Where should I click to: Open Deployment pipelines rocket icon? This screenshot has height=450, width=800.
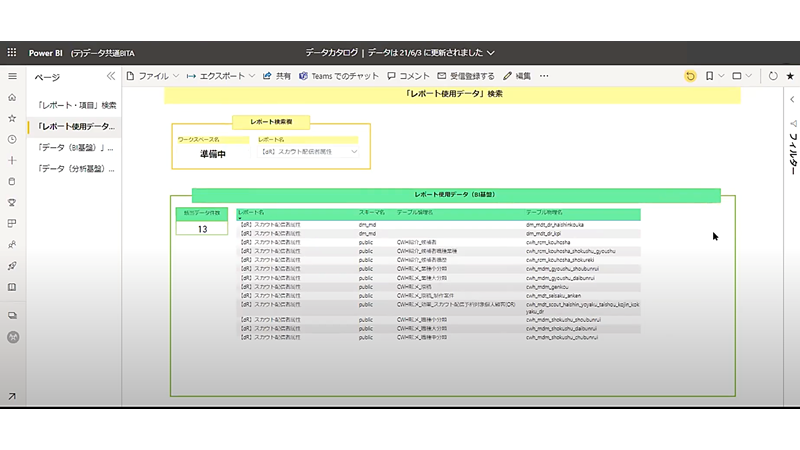(12, 266)
